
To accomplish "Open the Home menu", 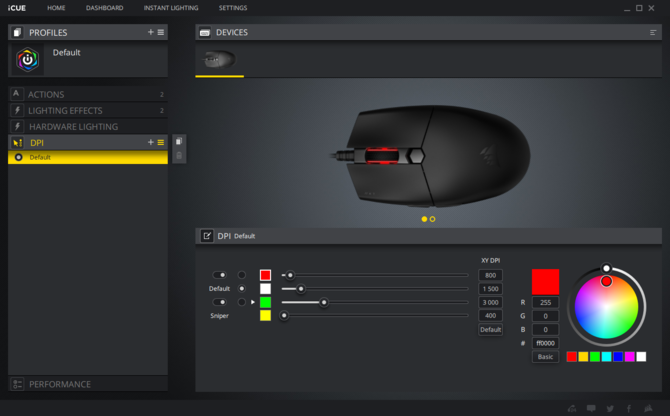I will pyautogui.click(x=56, y=8).
